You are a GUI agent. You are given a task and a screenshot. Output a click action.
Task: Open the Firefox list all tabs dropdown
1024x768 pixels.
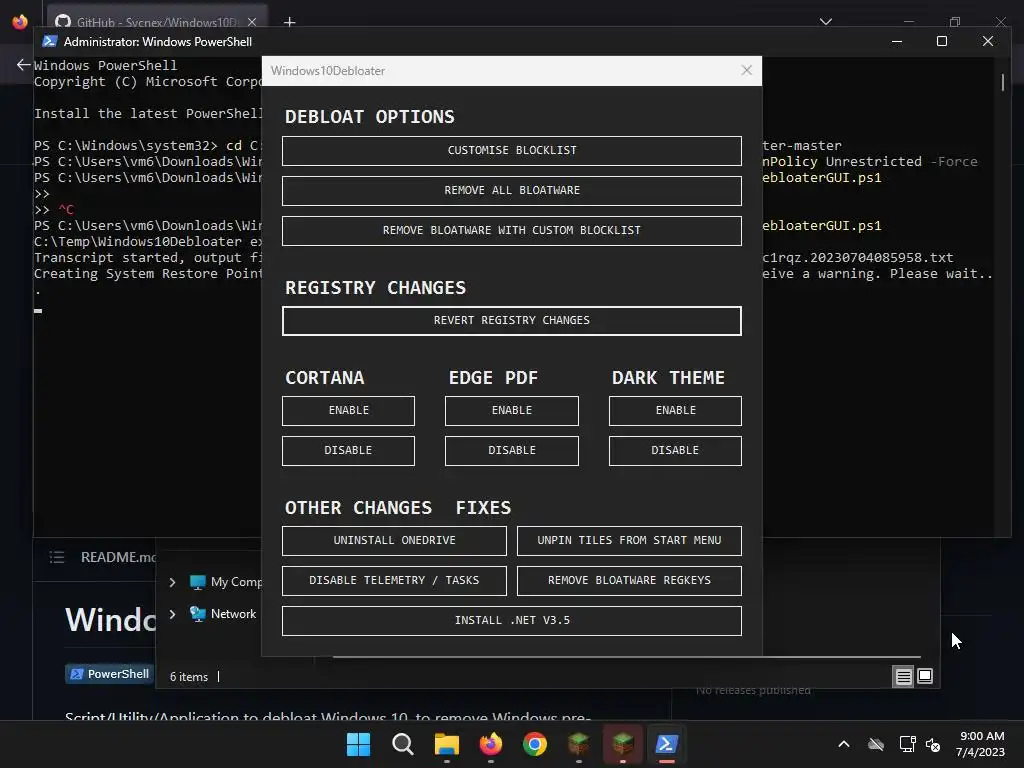click(x=825, y=22)
